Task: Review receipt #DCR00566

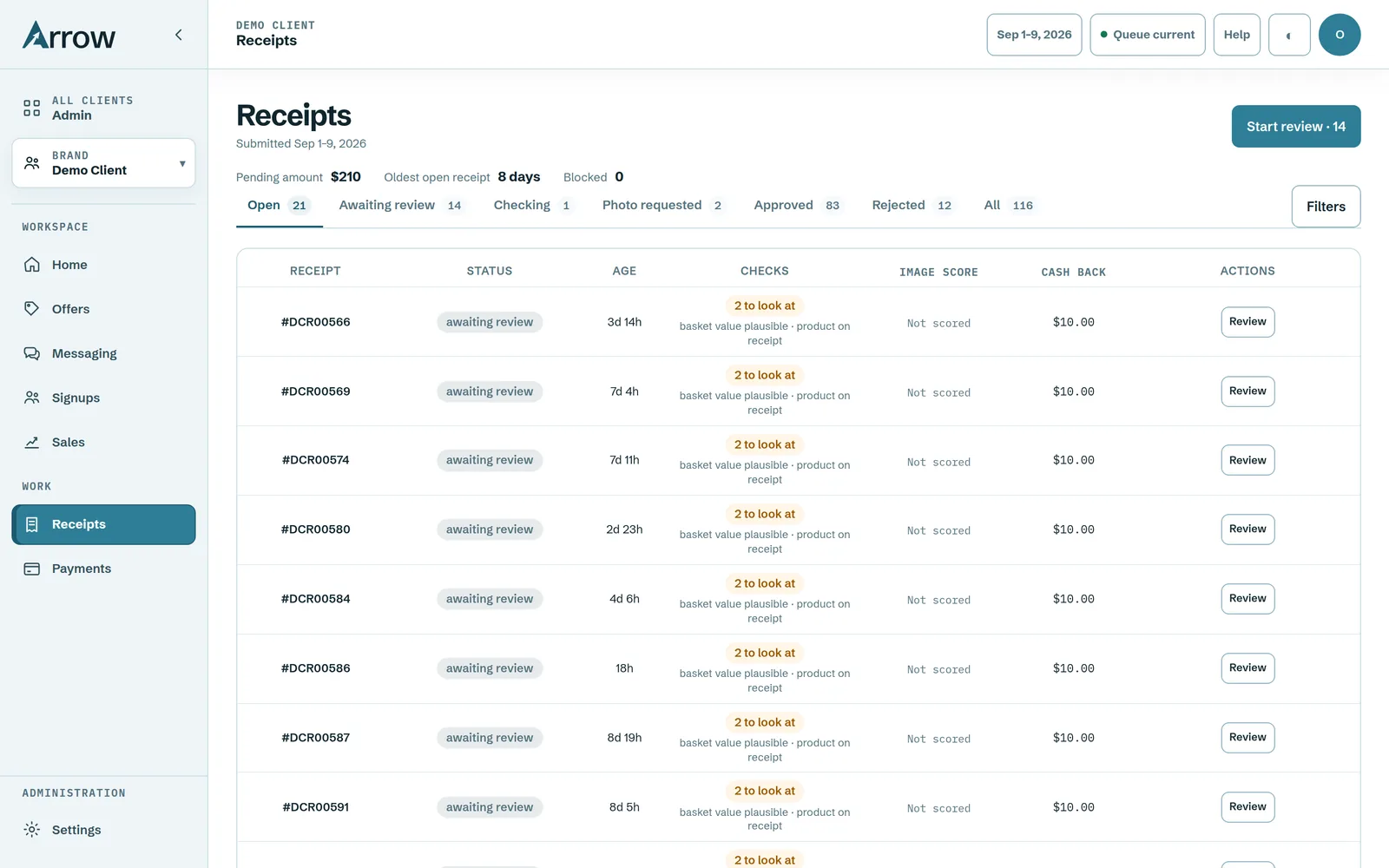Action: point(1247,322)
